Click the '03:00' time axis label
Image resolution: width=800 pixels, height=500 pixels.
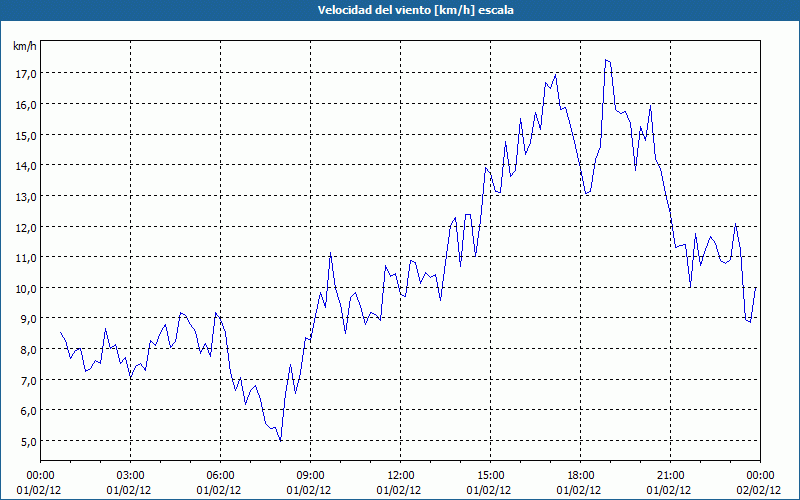(130, 476)
